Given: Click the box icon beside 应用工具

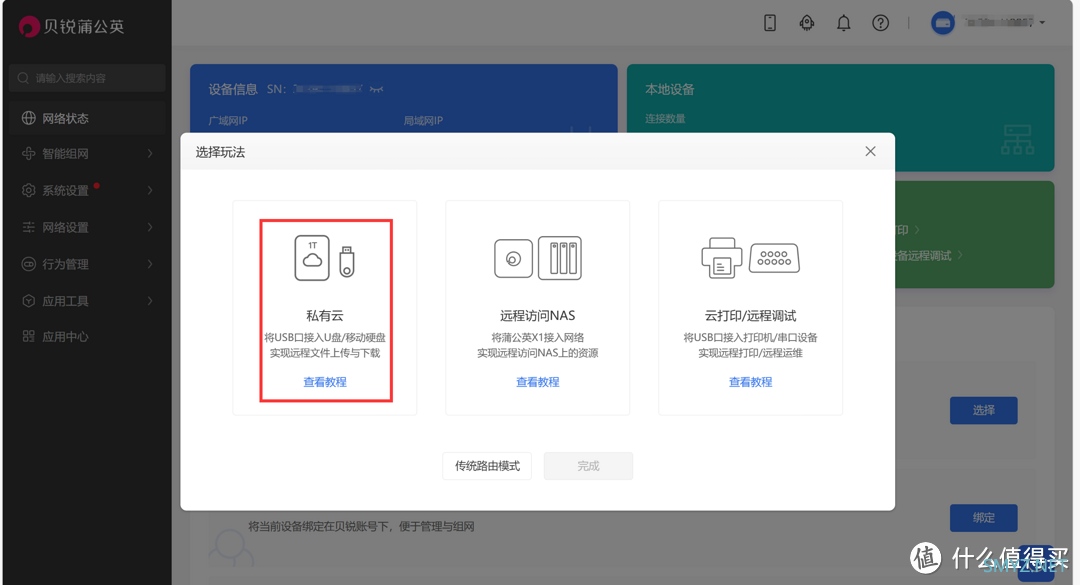Looking at the screenshot, I should pyautogui.click(x=28, y=301).
